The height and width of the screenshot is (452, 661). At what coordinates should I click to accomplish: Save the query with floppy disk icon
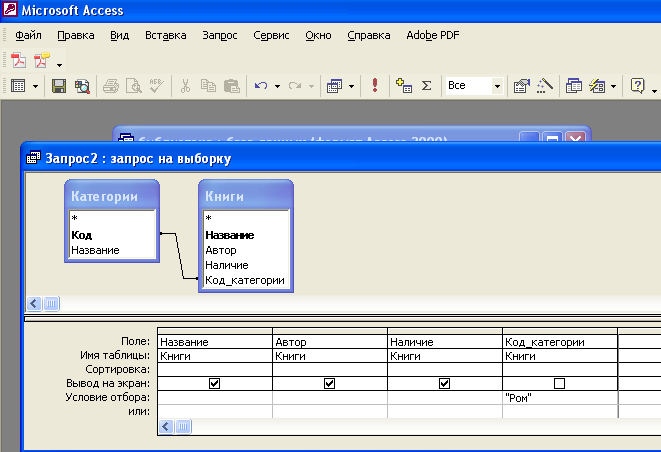(59, 86)
